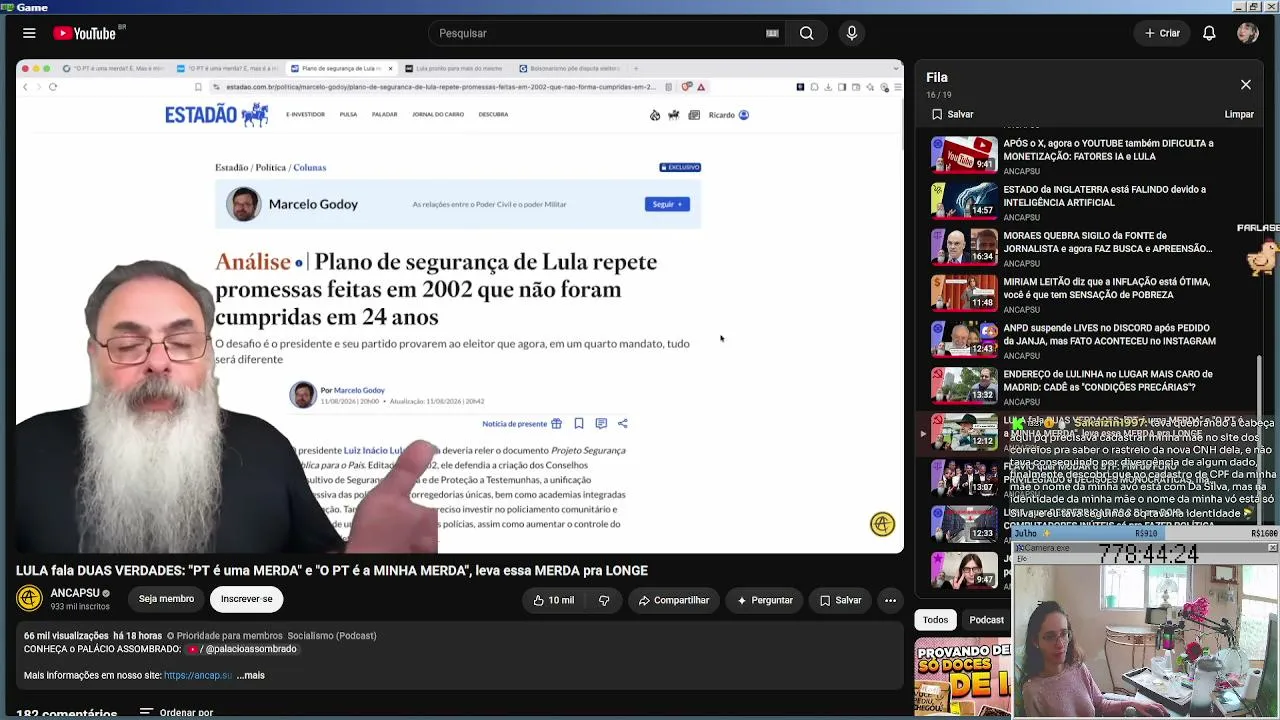
Task: Select the queue thumbnail with 12:33 duration
Action: pos(964,524)
